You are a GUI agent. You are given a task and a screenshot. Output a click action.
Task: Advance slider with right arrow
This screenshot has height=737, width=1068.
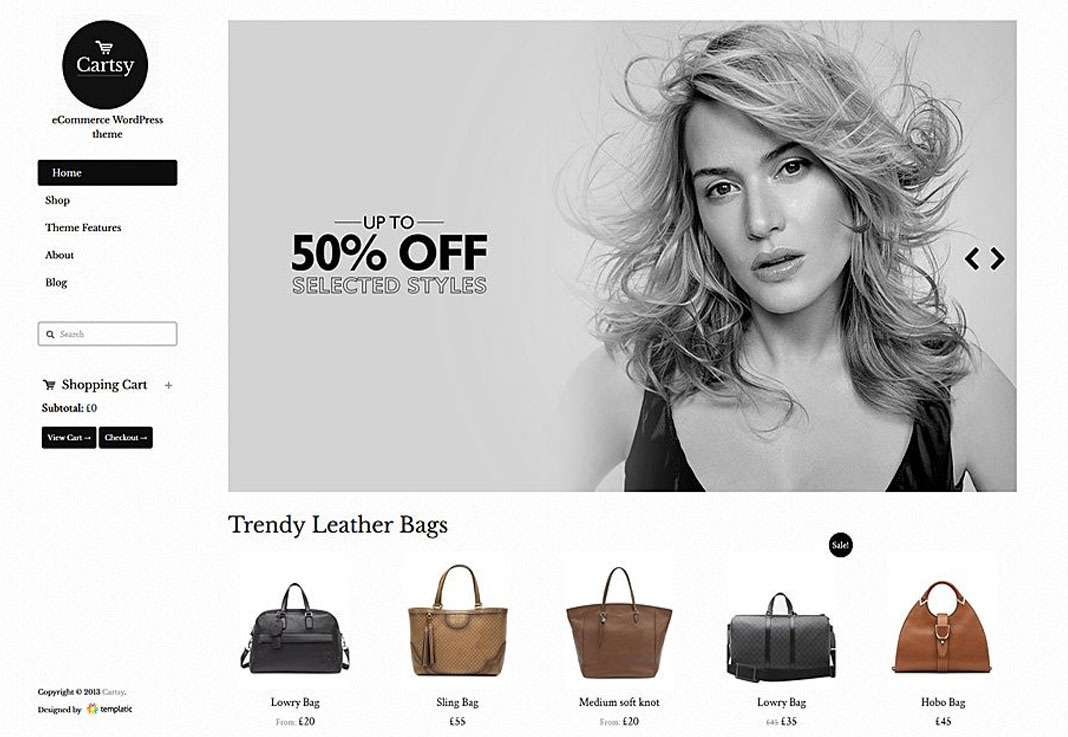[x=997, y=258]
